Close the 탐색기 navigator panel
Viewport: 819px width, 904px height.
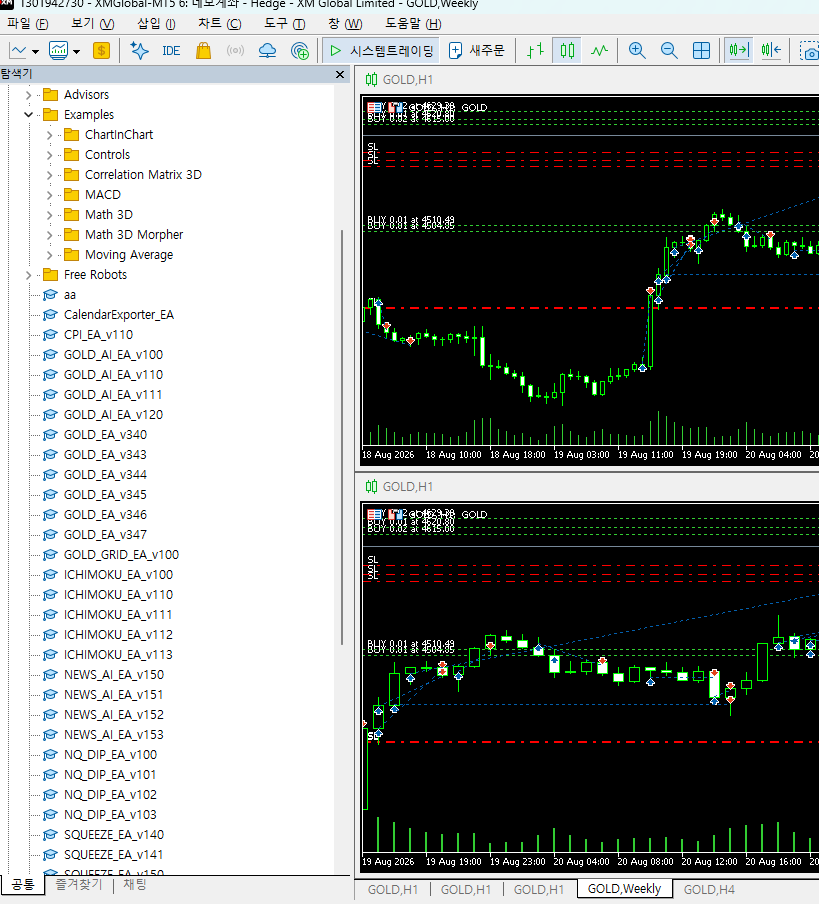click(x=340, y=74)
